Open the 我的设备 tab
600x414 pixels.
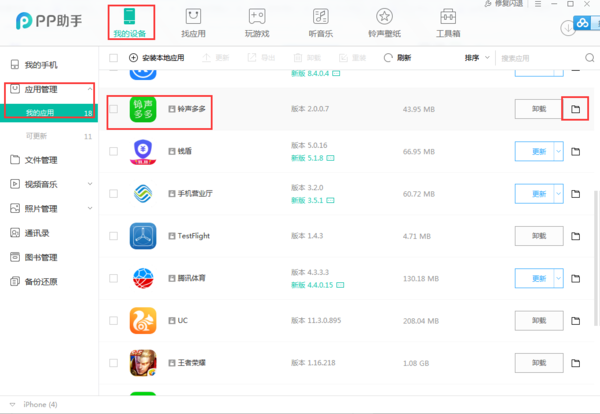tap(130, 23)
